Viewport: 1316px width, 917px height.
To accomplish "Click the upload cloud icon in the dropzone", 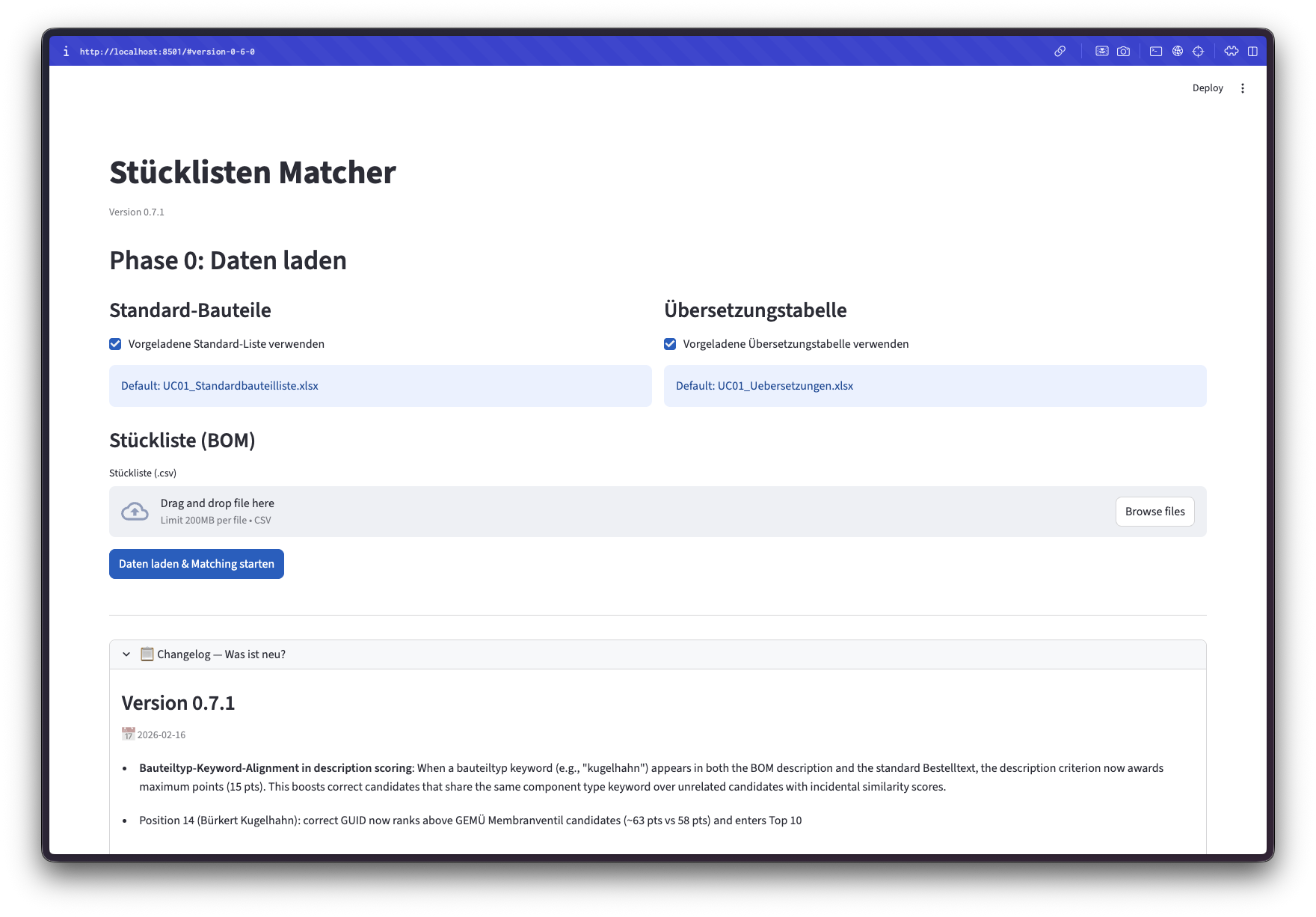I will click(x=135, y=511).
